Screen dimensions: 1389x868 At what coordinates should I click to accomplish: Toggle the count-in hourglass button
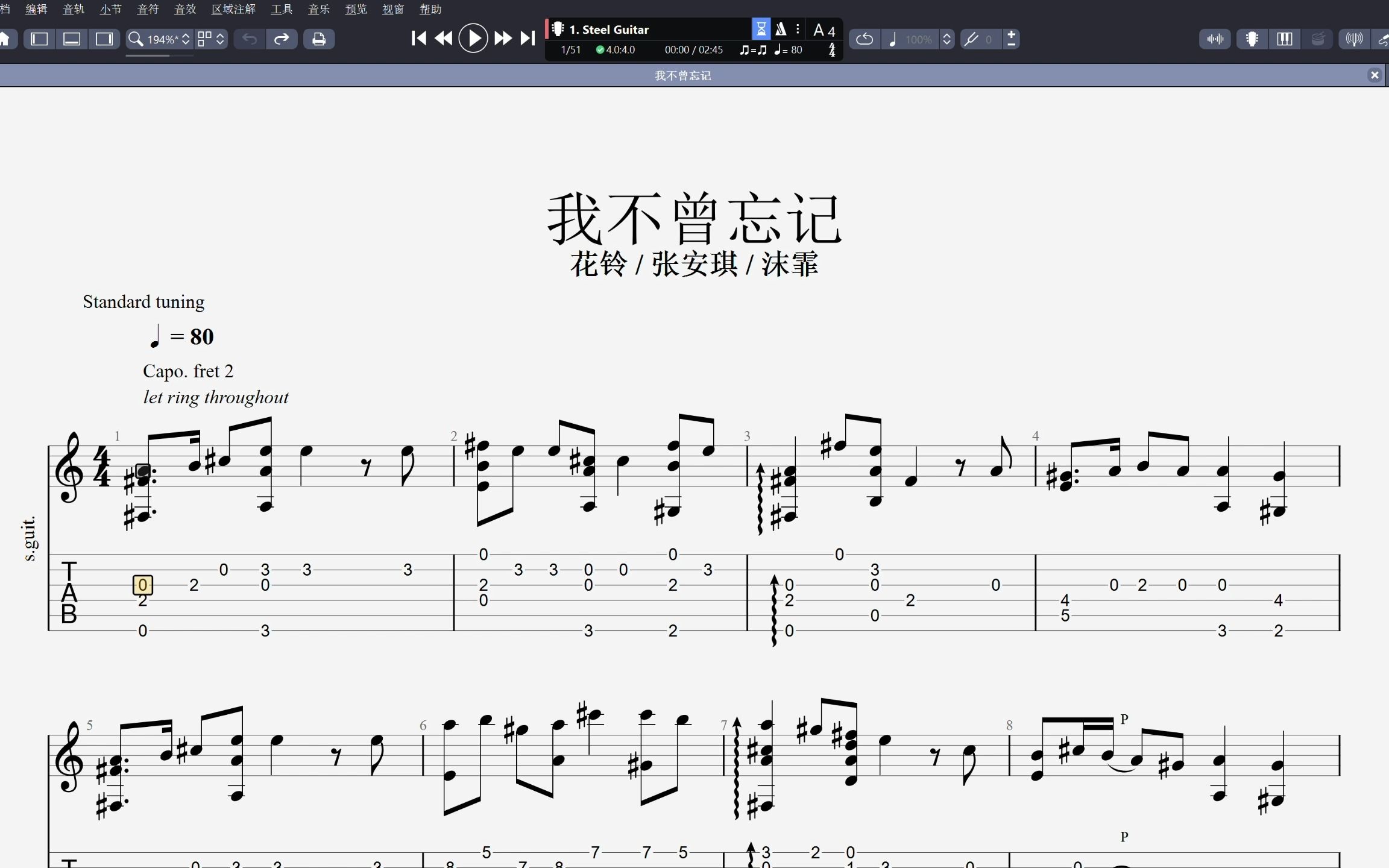761,29
